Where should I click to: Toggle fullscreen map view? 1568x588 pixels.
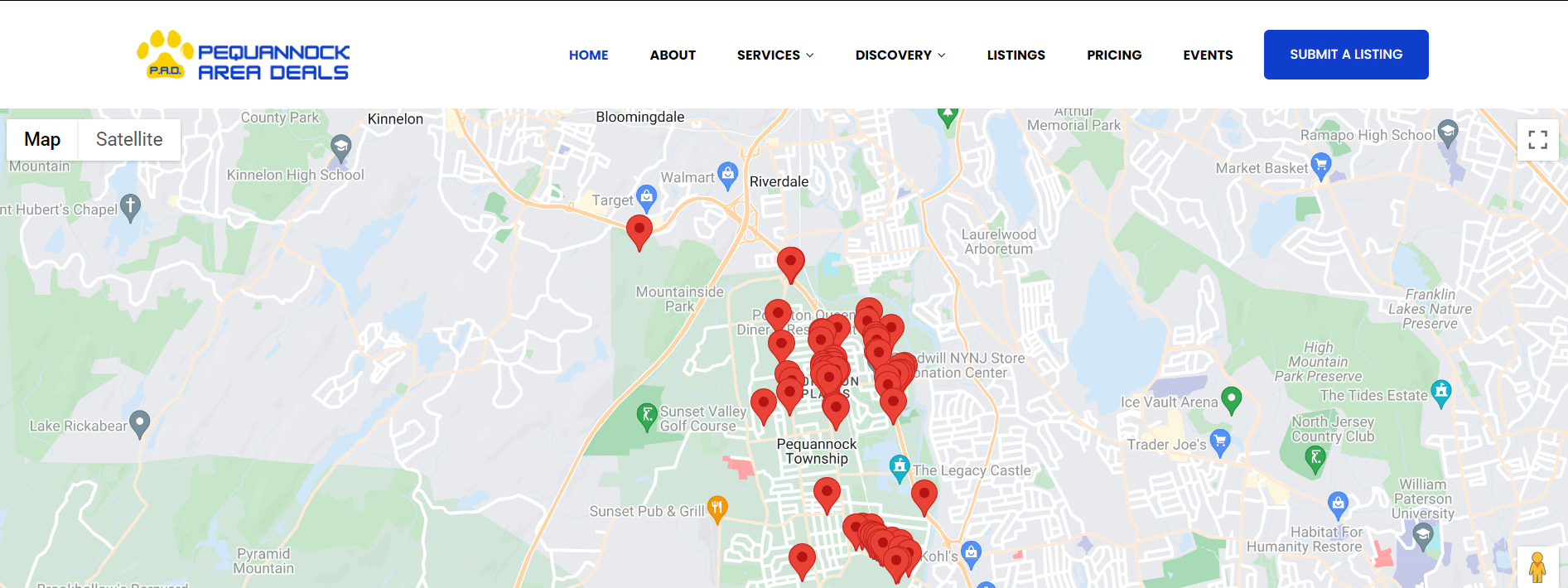tap(1538, 140)
